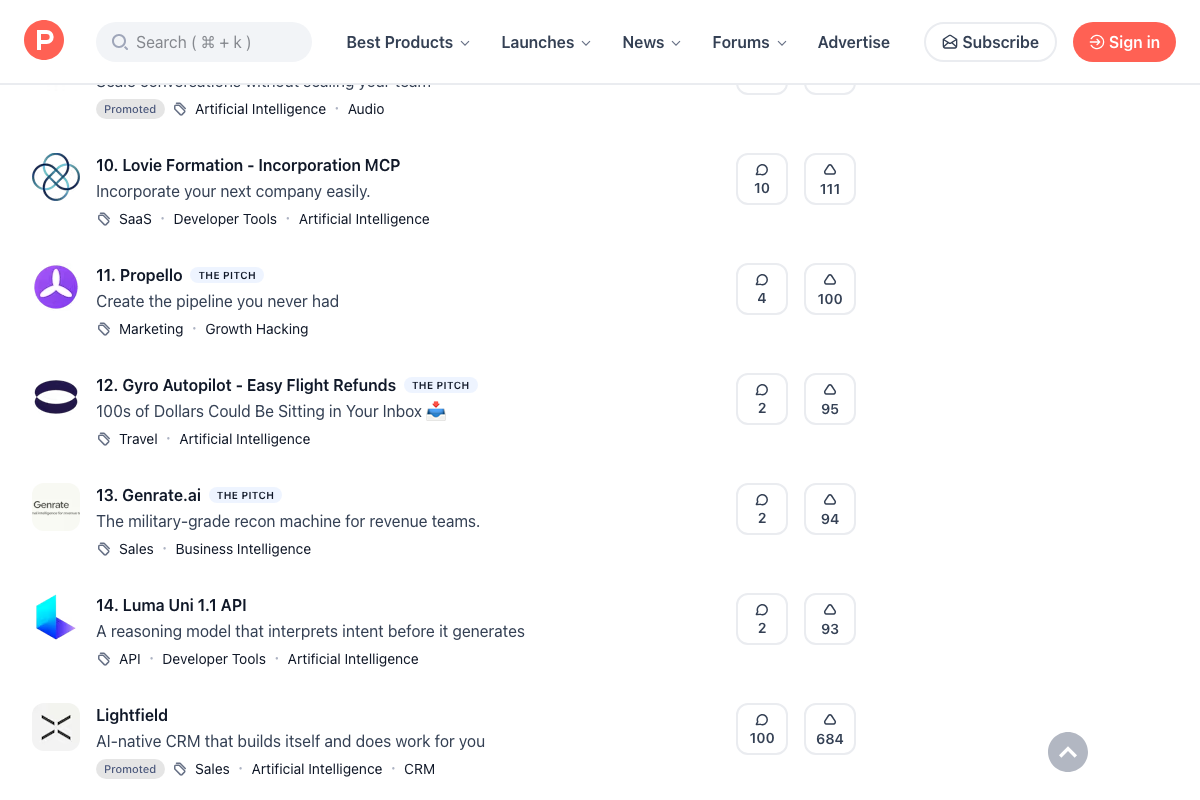1200x800 pixels.
Task: Open comments for Gyro Autopilot (2)
Action: click(762, 399)
